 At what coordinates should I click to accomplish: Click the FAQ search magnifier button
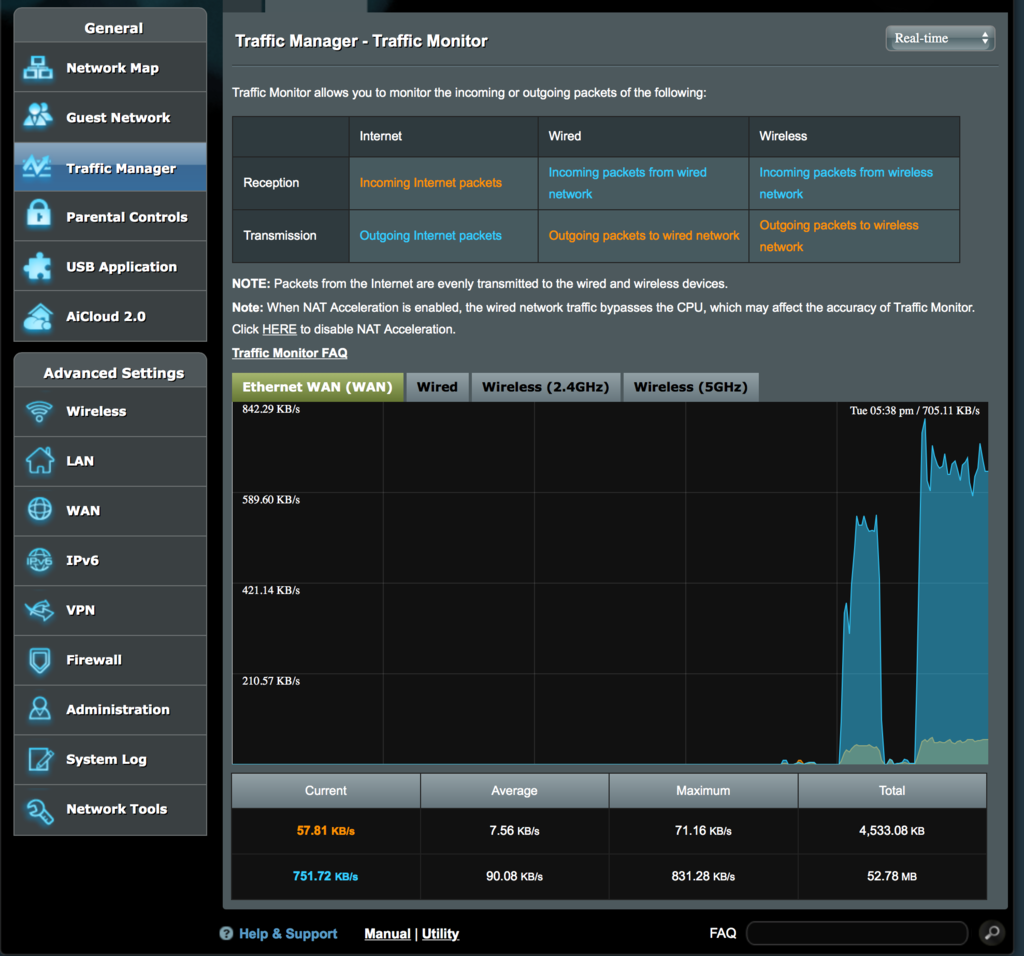click(x=992, y=932)
